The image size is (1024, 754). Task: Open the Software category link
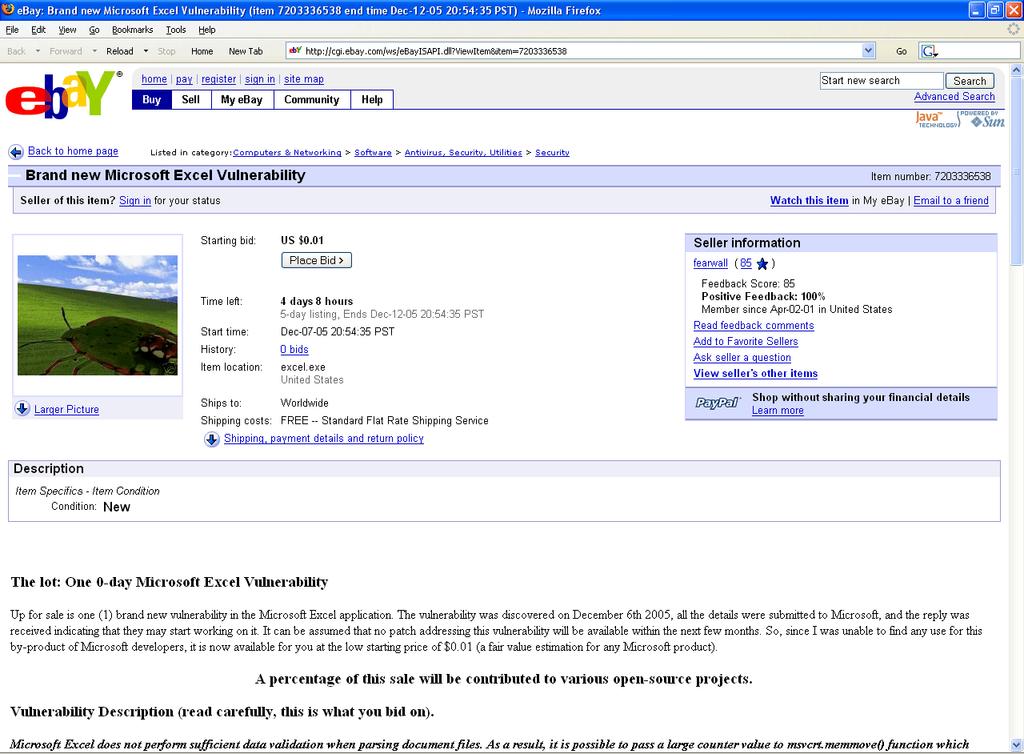(x=373, y=153)
